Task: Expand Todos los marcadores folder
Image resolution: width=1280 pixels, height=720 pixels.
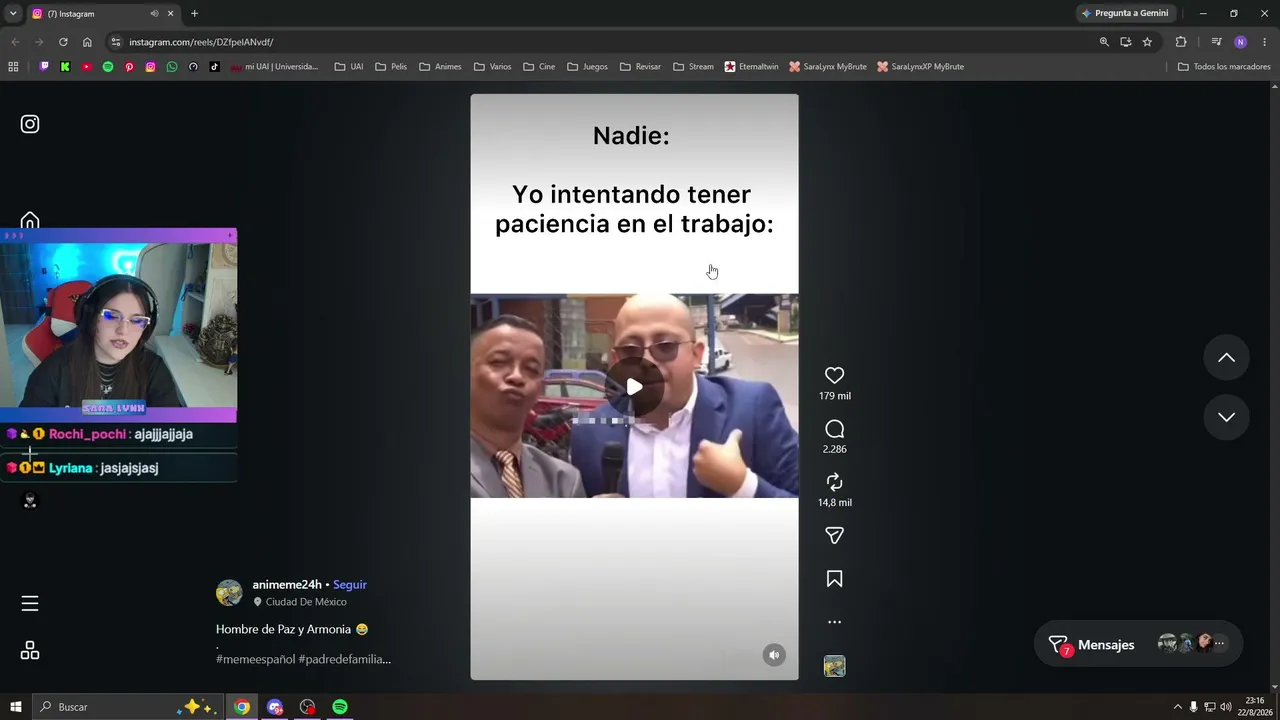Action: (x=1224, y=67)
